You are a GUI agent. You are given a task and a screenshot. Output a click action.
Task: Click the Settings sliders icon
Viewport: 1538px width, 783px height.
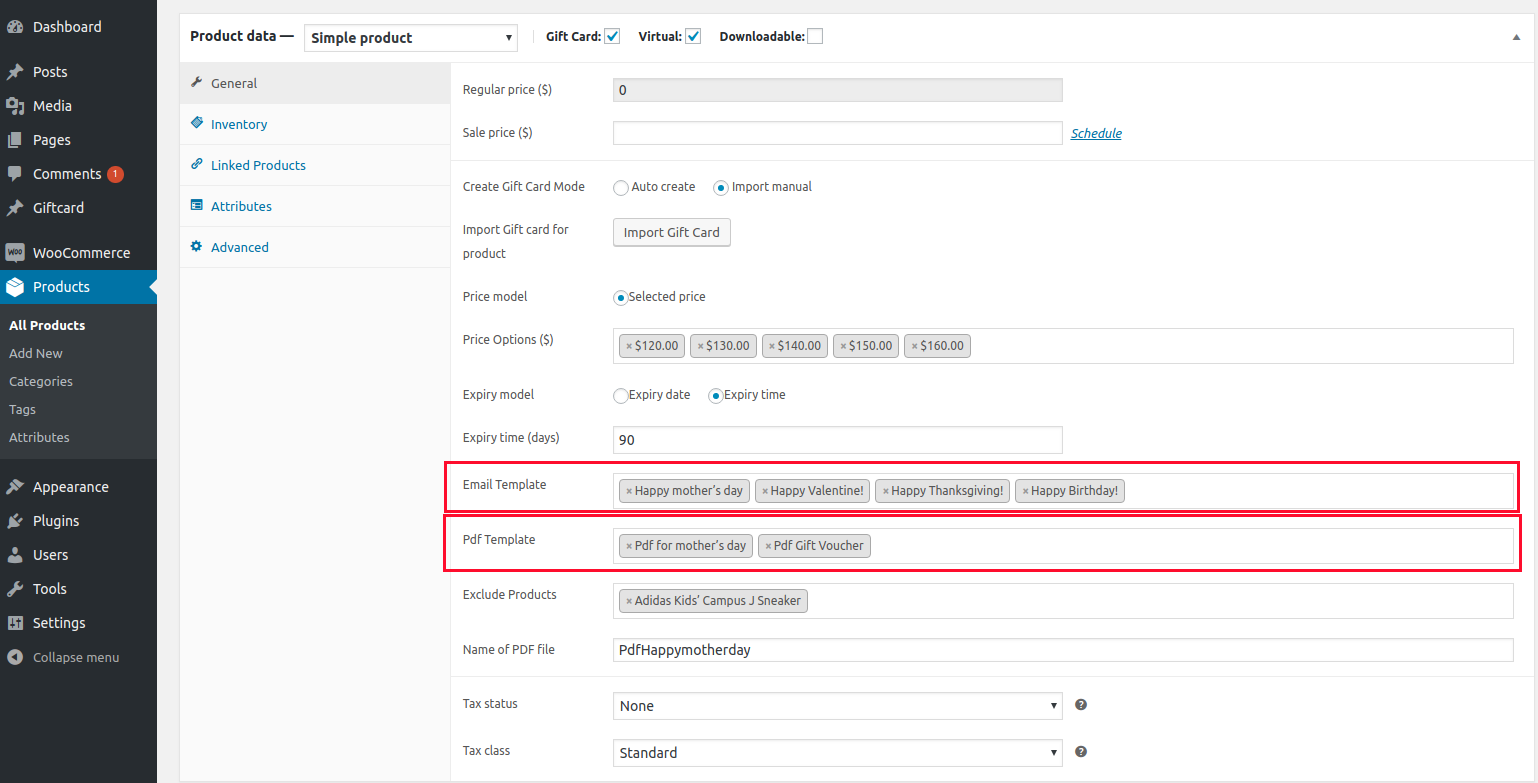pos(15,623)
